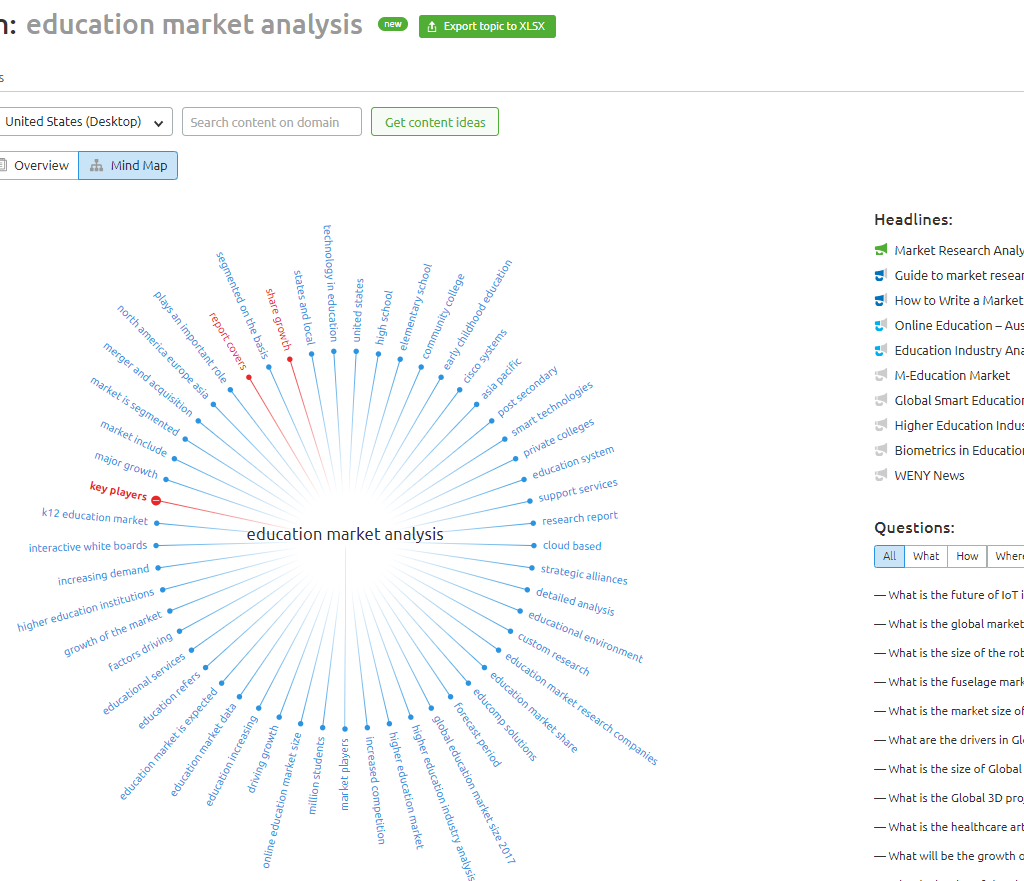Open the United States (Desktop) location dropdown
This screenshot has height=881, width=1024.
85,122
